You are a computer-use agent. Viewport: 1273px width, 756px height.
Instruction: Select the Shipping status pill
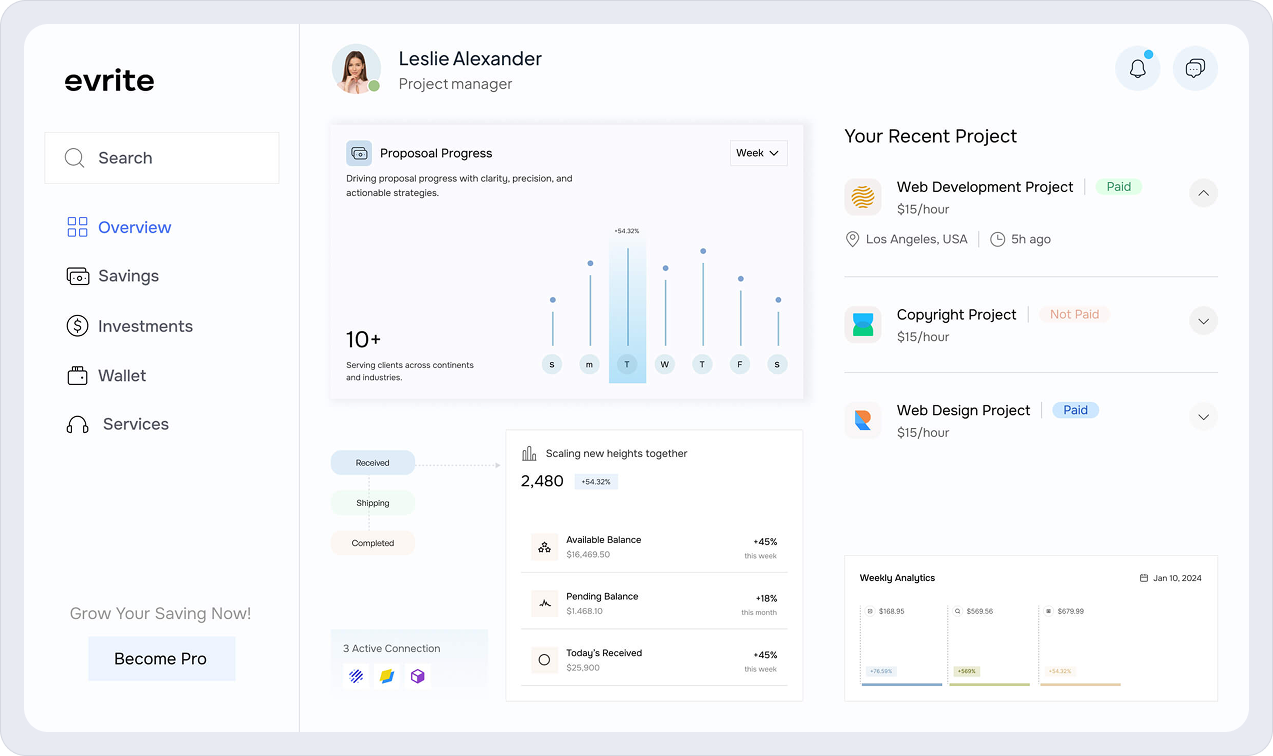[x=373, y=503]
